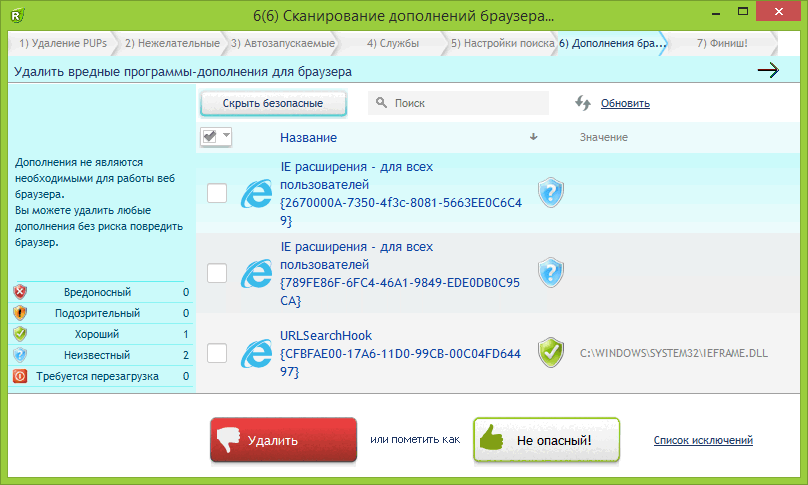Open the Список исключений link
Screen dimensions: 808x485
[703, 440]
